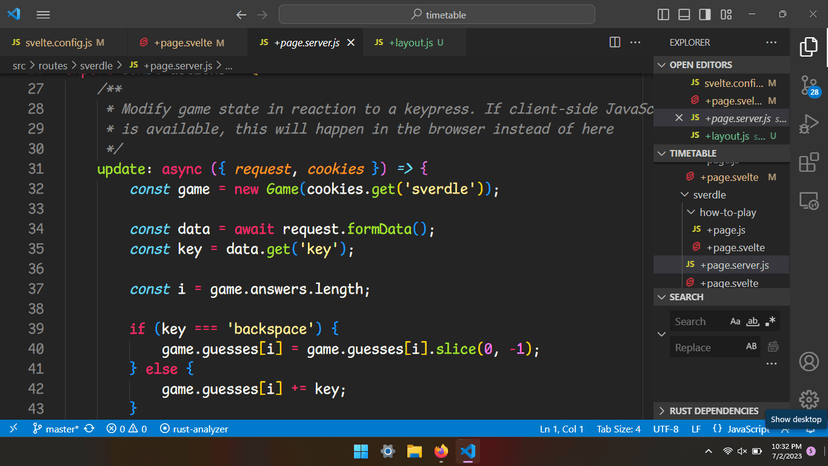Open the Extensions view
The height and width of the screenshot is (466, 828).
pyautogui.click(x=808, y=162)
